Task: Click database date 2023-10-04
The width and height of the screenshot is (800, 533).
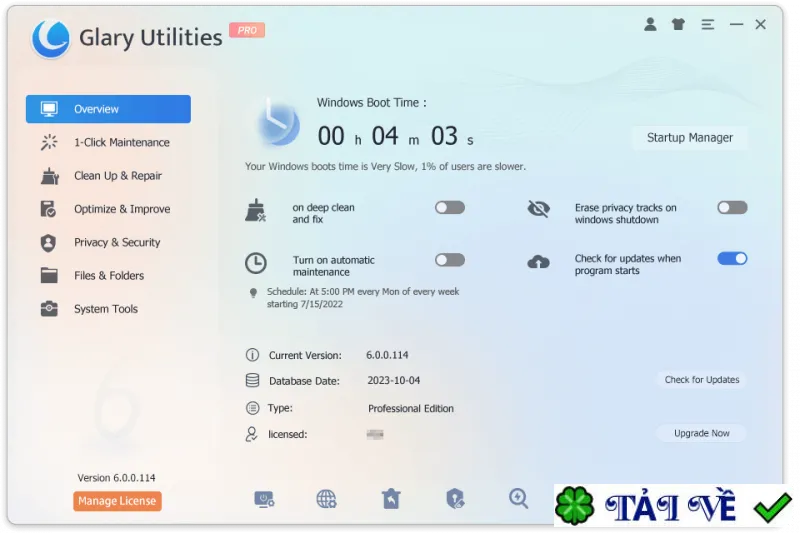Action: click(393, 380)
